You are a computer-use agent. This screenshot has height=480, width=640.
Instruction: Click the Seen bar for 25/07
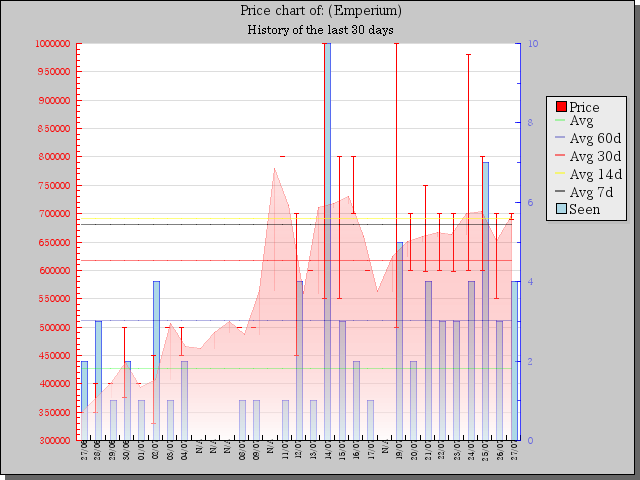coord(486,301)
